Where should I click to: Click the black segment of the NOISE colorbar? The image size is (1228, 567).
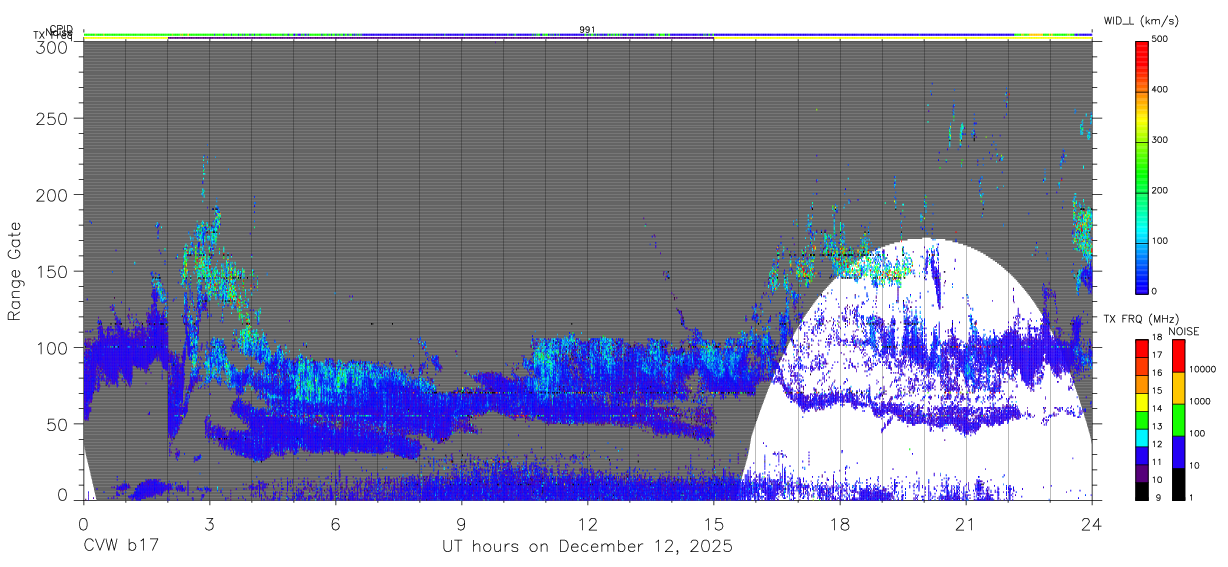(1177, 482)
